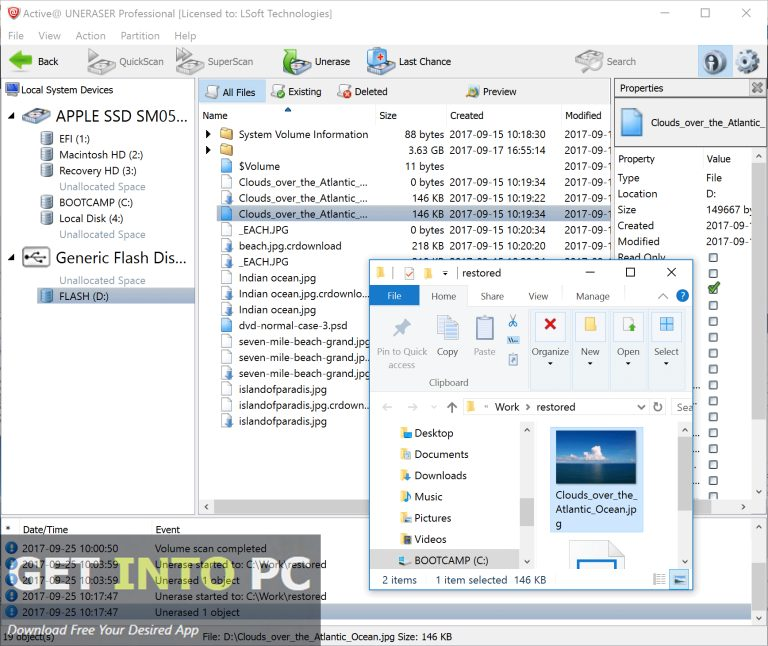Open Explorer help question mark icon
Image resolution: width=768 pixels, height=646 pixels.
682,296
